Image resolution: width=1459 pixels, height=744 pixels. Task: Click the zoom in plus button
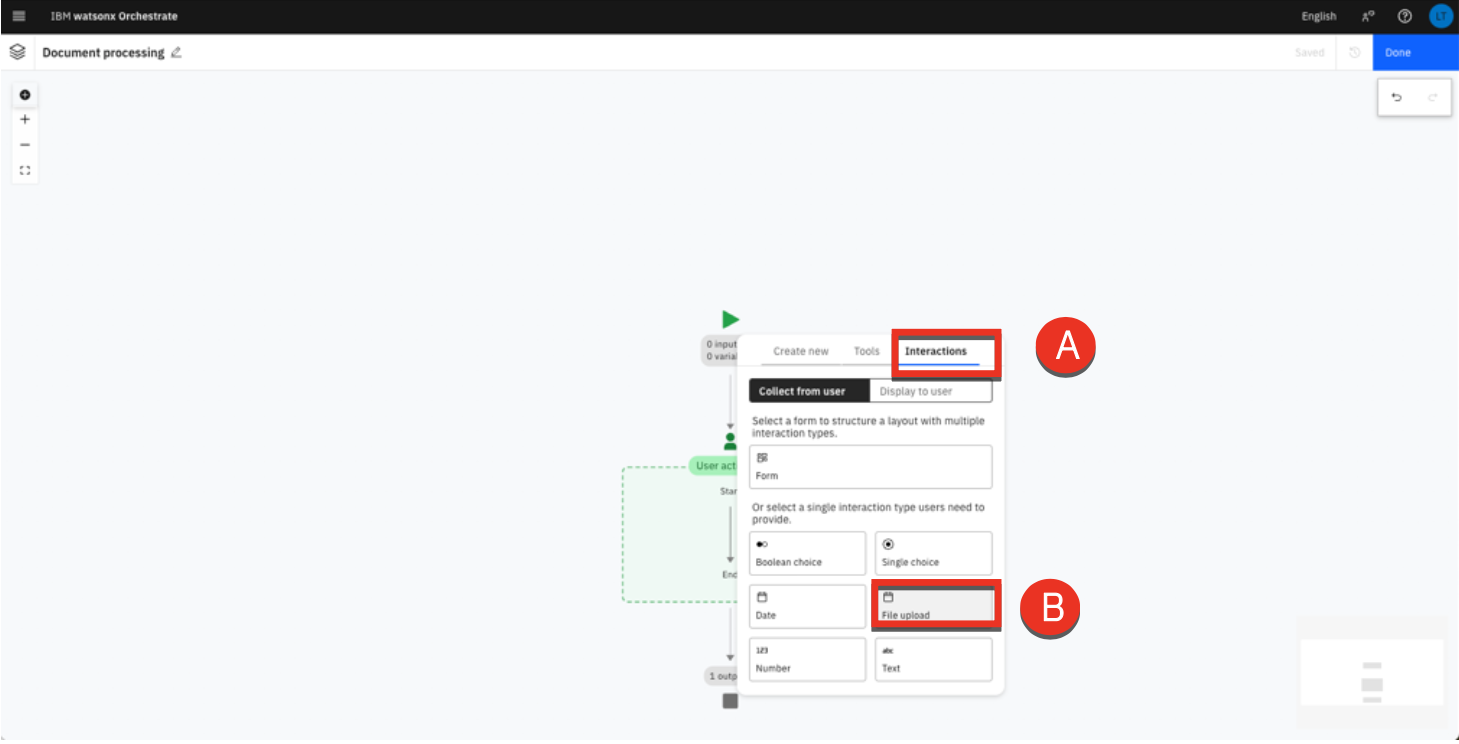click(25, 120)
